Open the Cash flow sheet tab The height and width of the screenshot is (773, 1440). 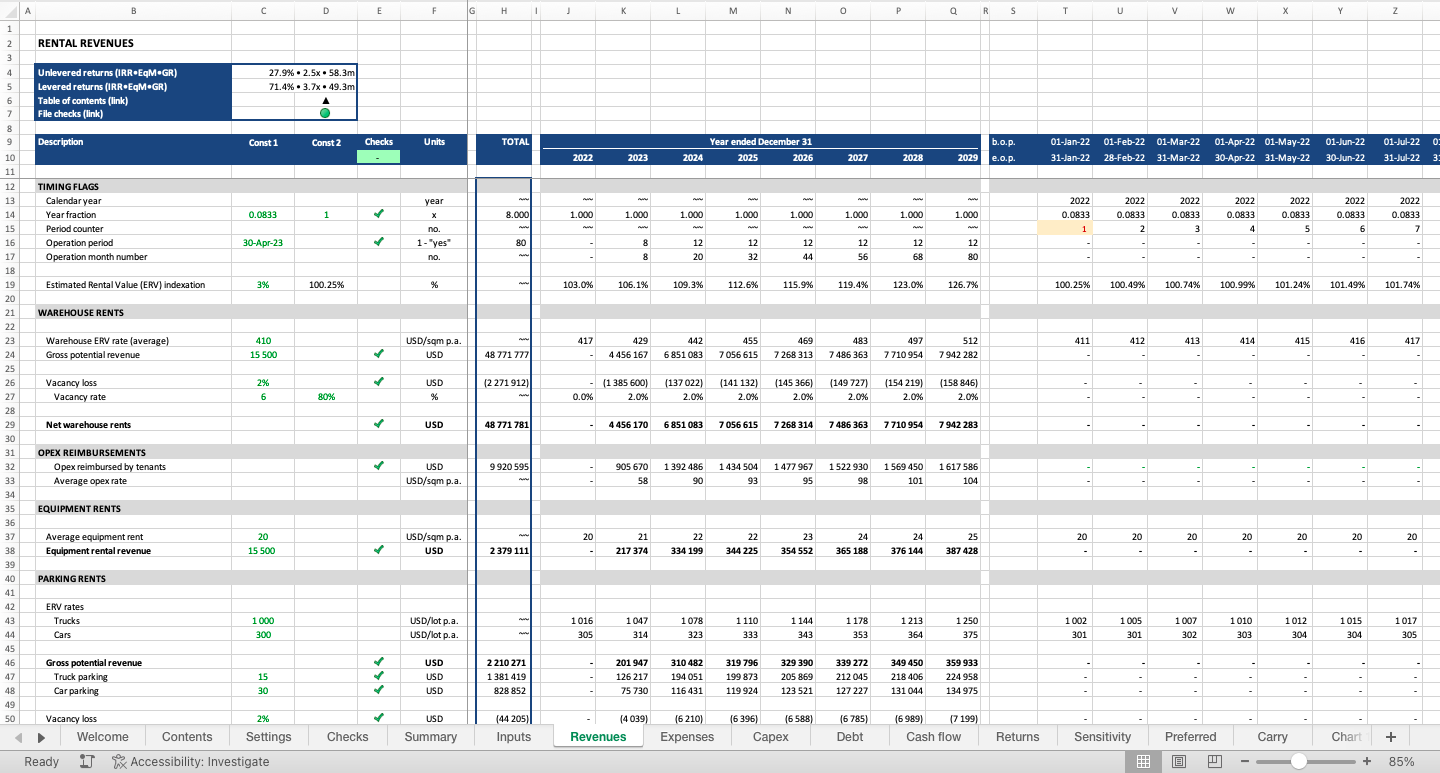(934, 737)
